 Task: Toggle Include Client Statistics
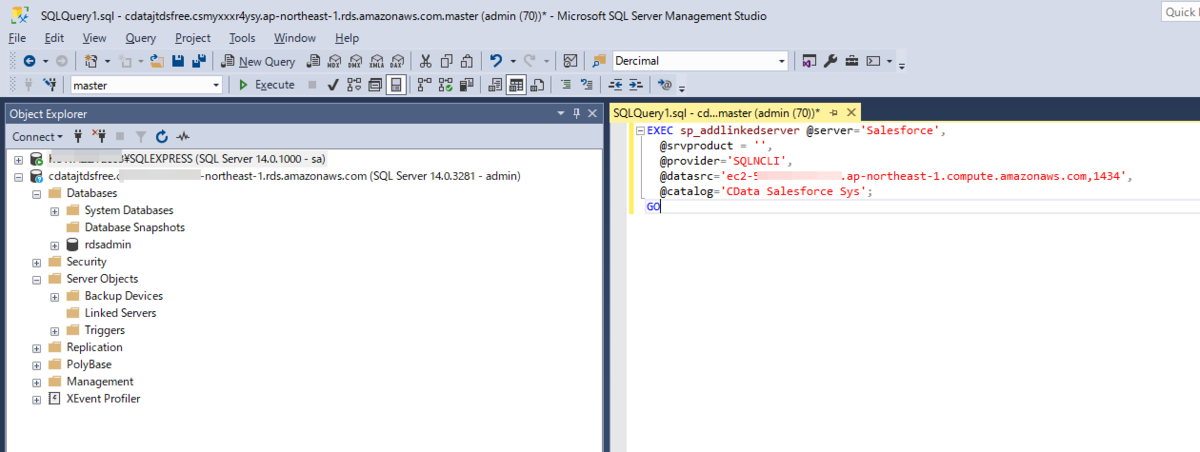tap(466, 85)
